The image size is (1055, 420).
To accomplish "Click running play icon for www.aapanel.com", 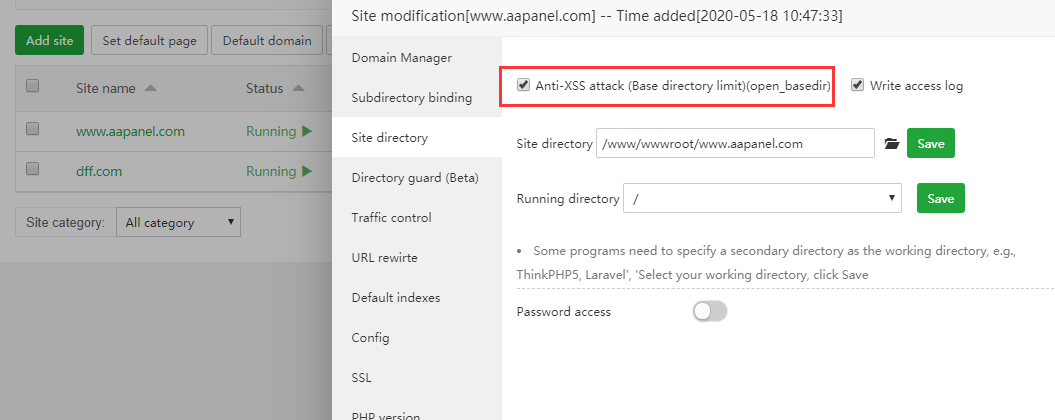I will pyautogui.click(x=306, y=131).
